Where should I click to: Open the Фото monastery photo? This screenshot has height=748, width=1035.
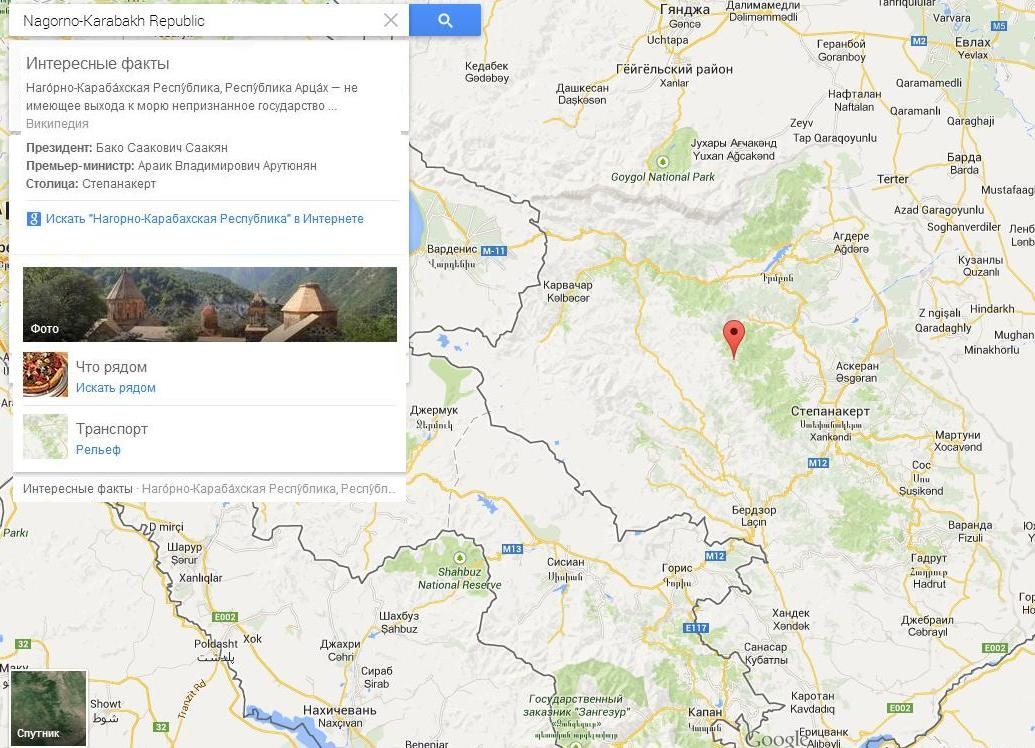(210, 304)
